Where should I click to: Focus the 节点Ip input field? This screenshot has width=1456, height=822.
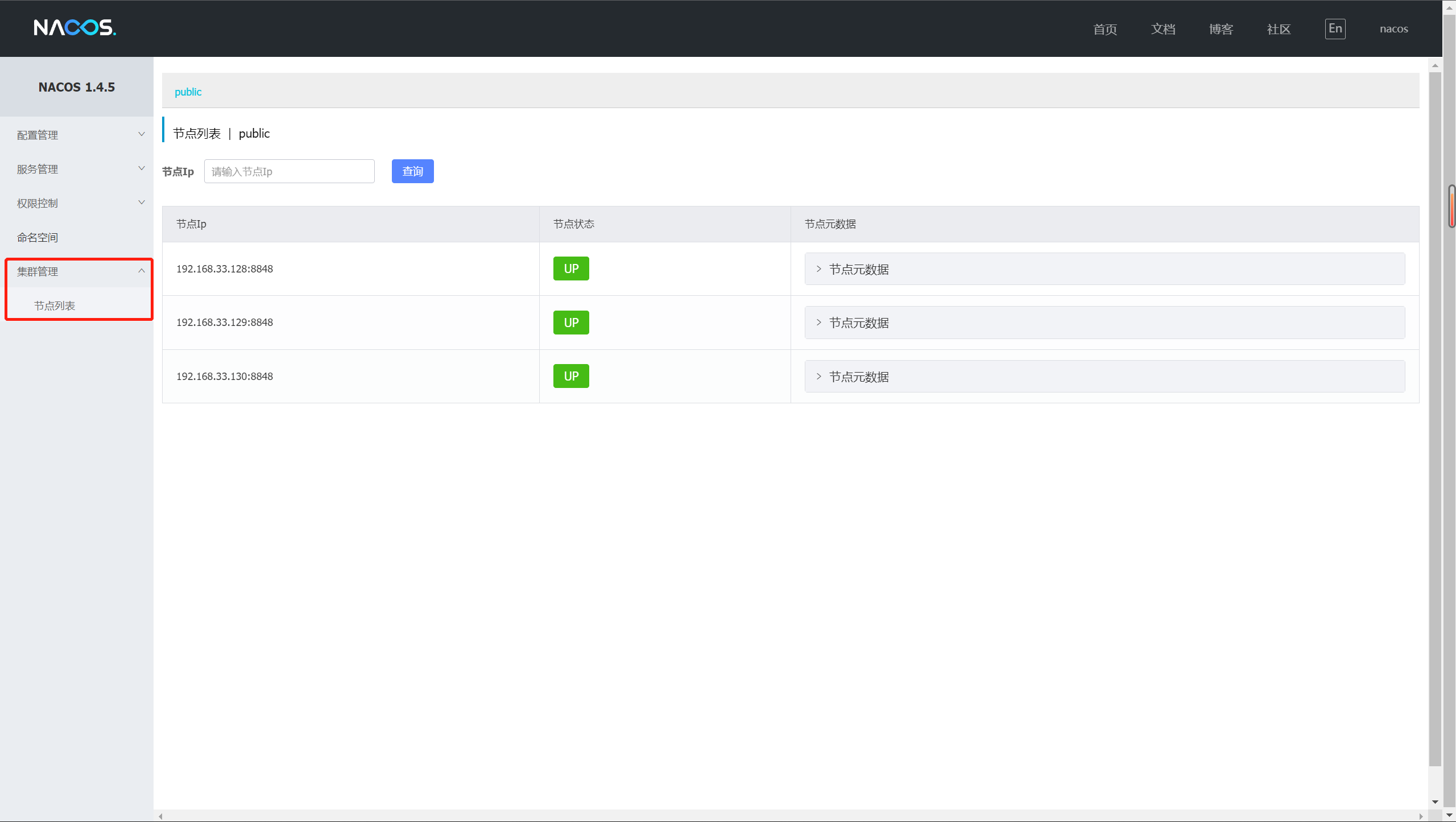click(289, 171)
